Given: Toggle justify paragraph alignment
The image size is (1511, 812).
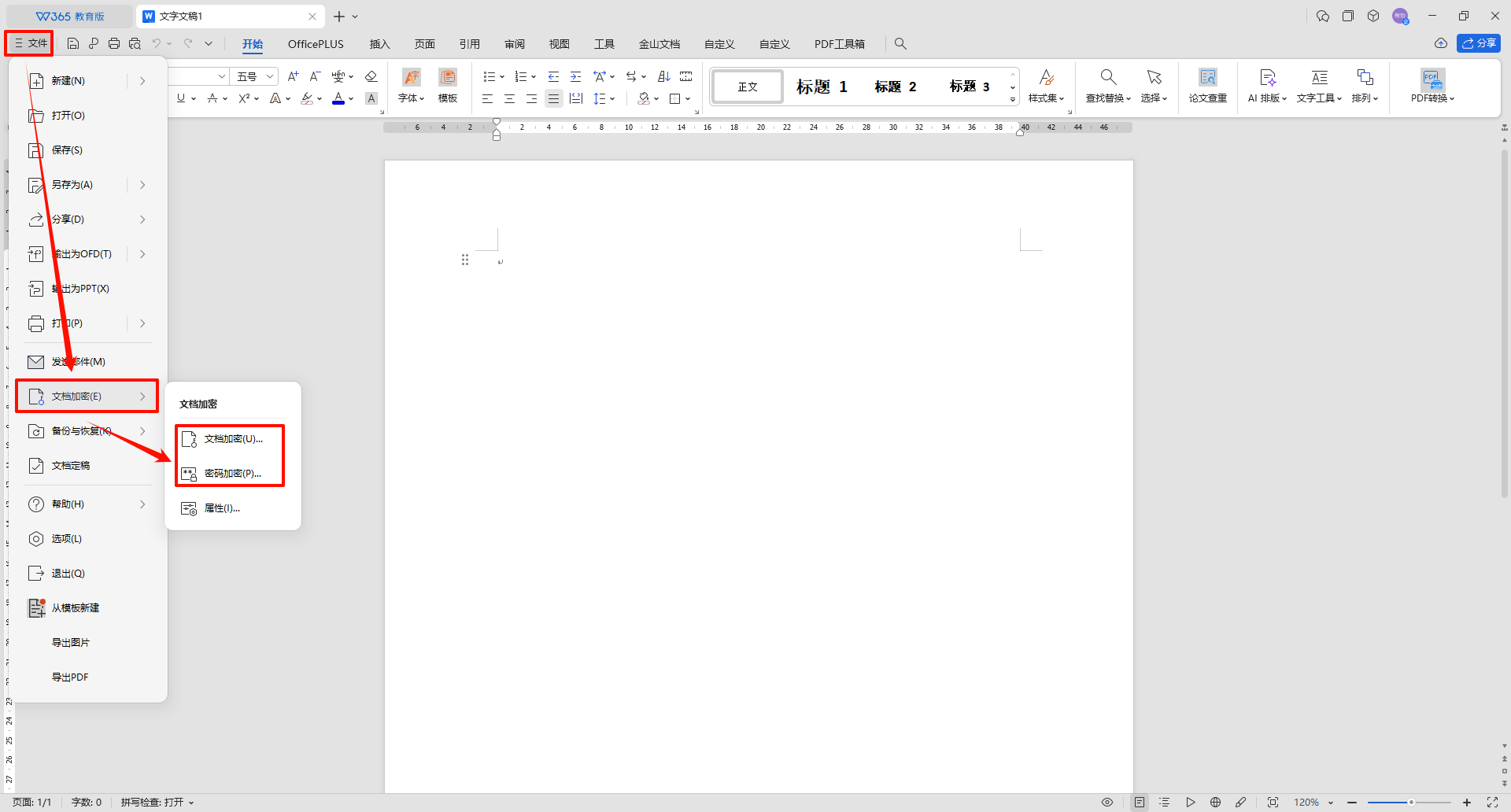Looking at the screenshot, I should tap(554, 98).
